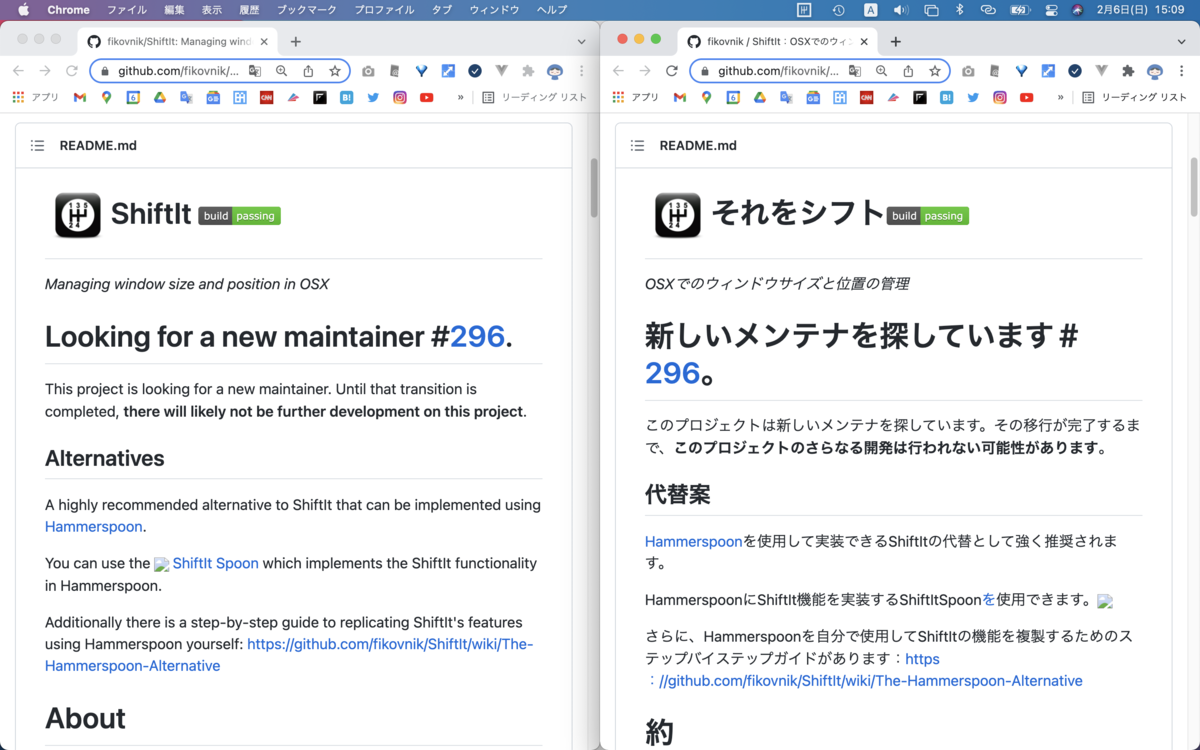Open Time Machine icon in menu bar
The width and height of the screenshot is (1200, 750).
(838, 10)
